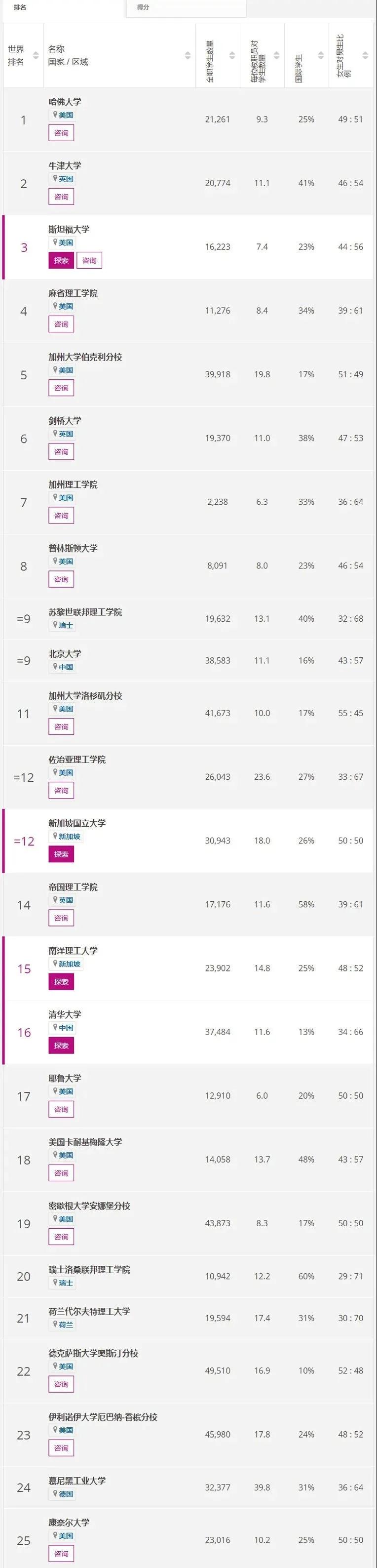Sort by students-per-staff column arrows

point(277,55)
